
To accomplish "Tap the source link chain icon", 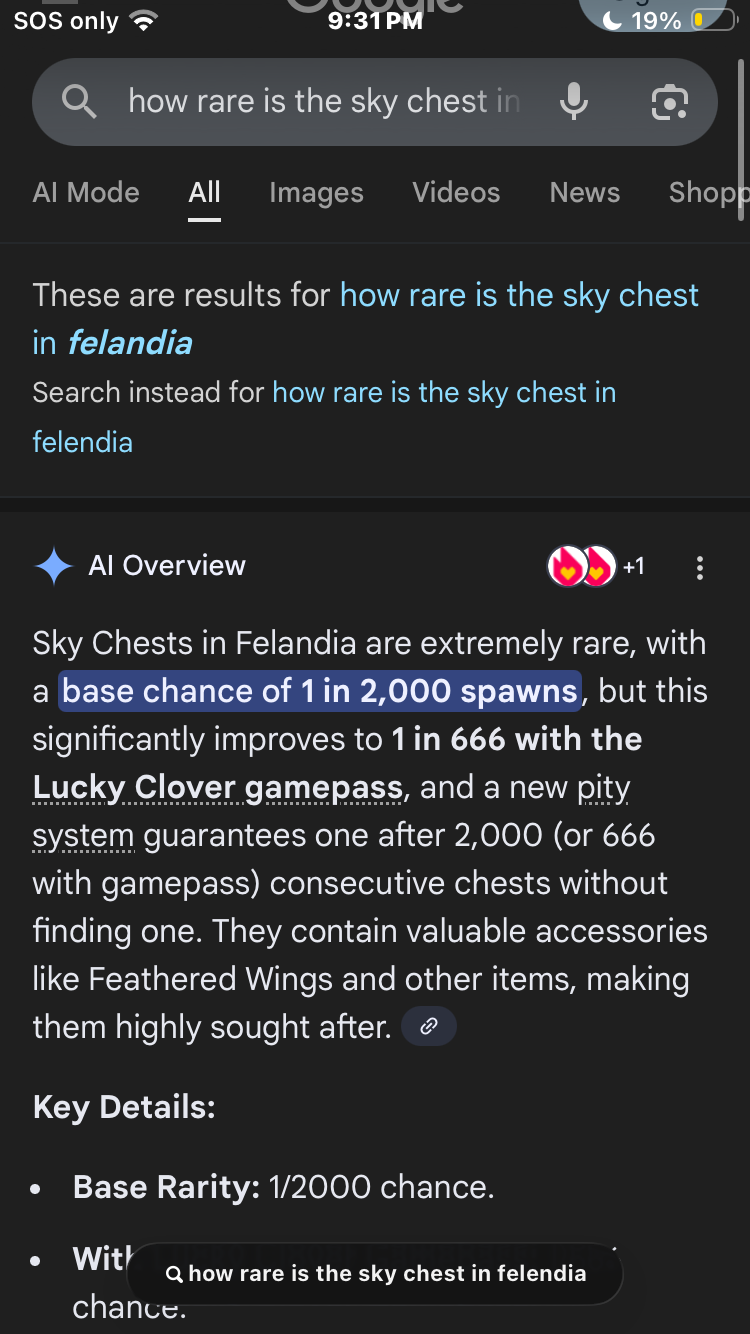I will (x=429, y=1026).
